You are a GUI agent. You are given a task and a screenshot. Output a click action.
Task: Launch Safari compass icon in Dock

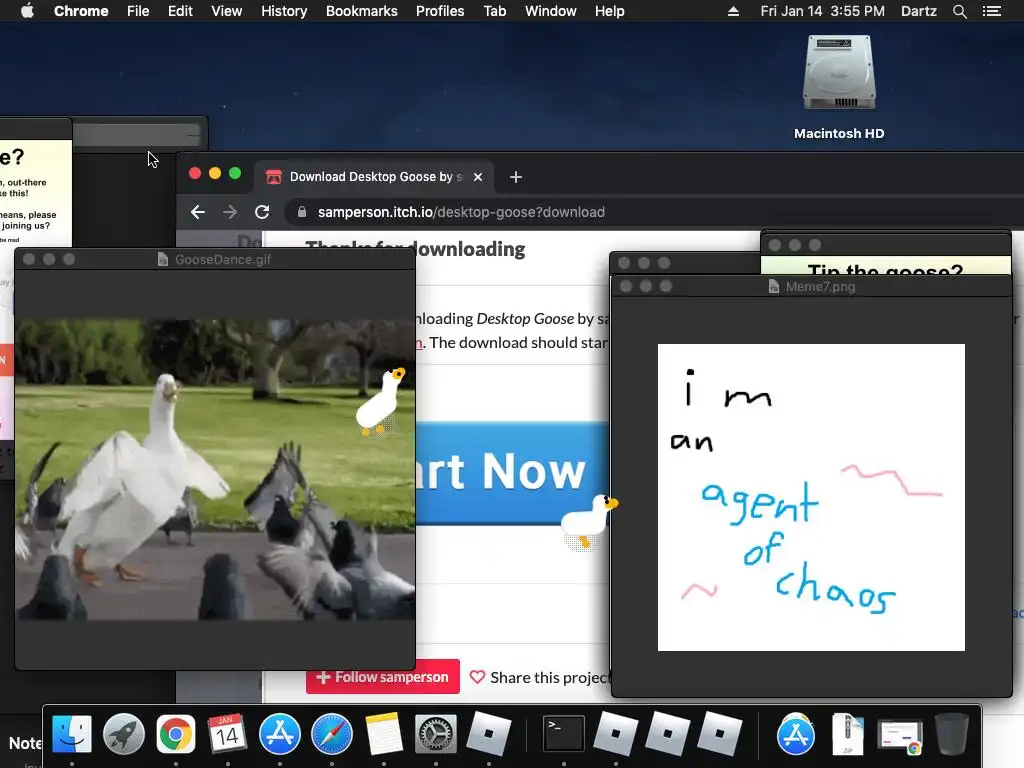332,734
